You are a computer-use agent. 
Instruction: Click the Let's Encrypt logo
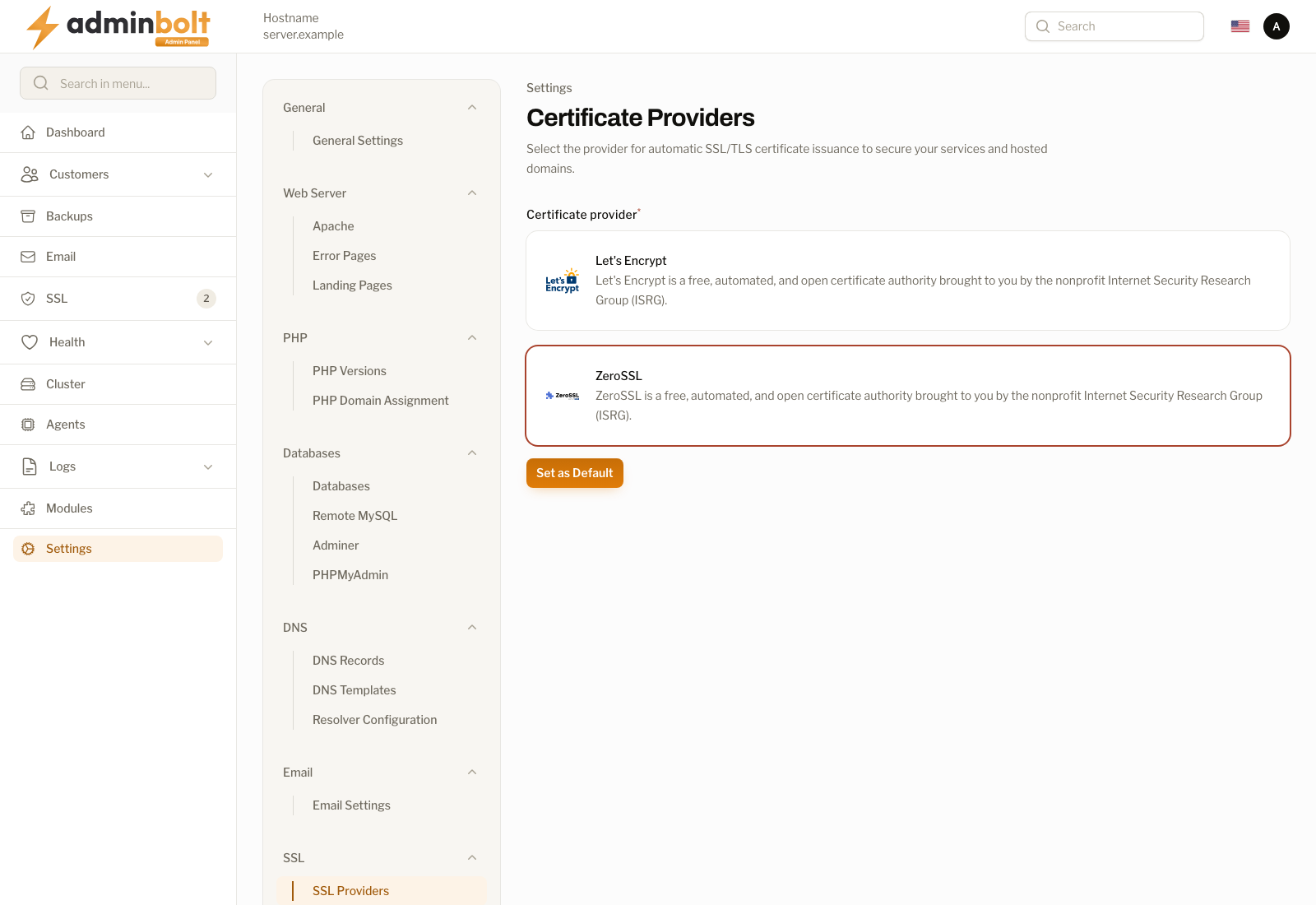click(563, 281)
